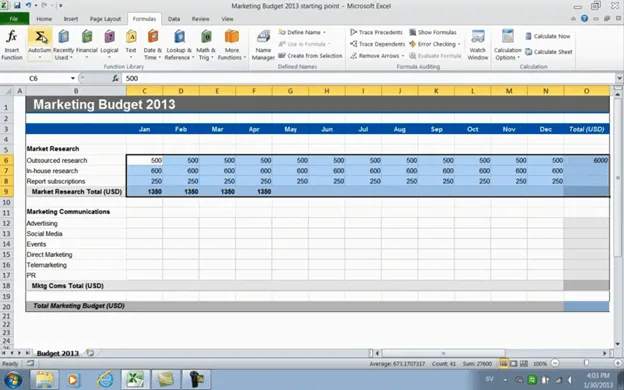Switch to the Insert tab
The height and width of the screenshot is (390, 624).
71,19
